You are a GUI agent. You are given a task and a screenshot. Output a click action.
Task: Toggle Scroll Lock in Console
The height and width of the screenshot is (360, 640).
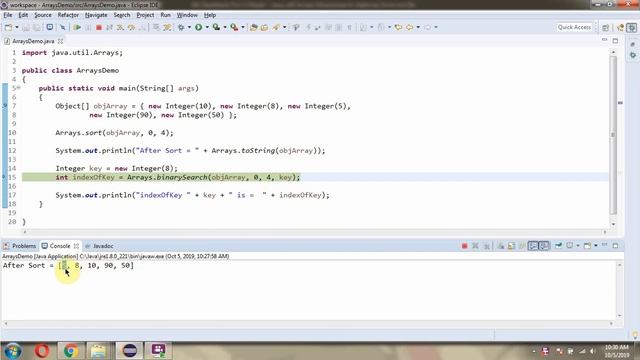[x=511, y=246]
